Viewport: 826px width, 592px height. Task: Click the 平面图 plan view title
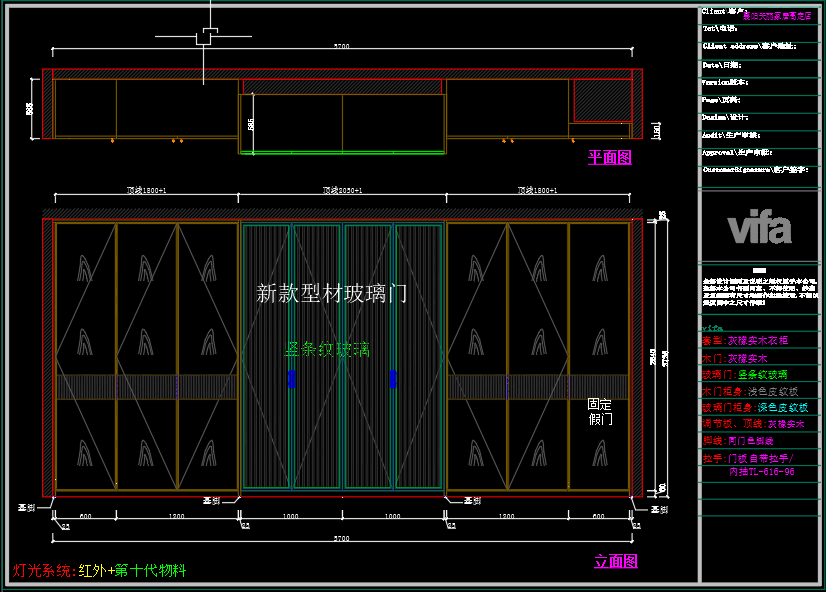point(609,157)
